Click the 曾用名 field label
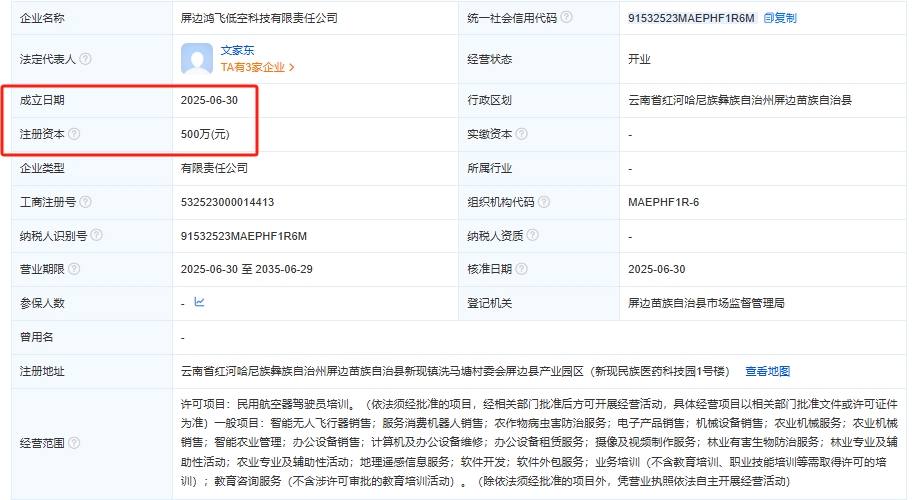Image resolution: width=913 pixels, height=500 pixels. point(36,337)
